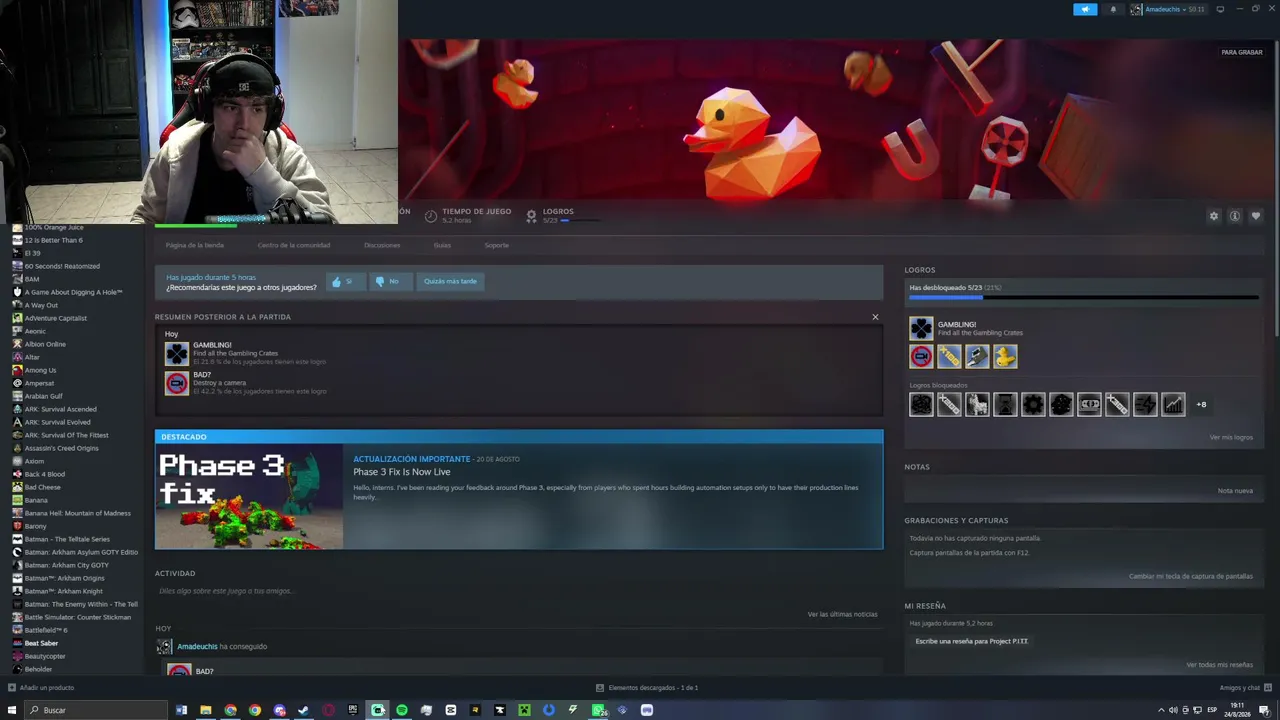Open Steam from the taskbar

pos(304,710)
